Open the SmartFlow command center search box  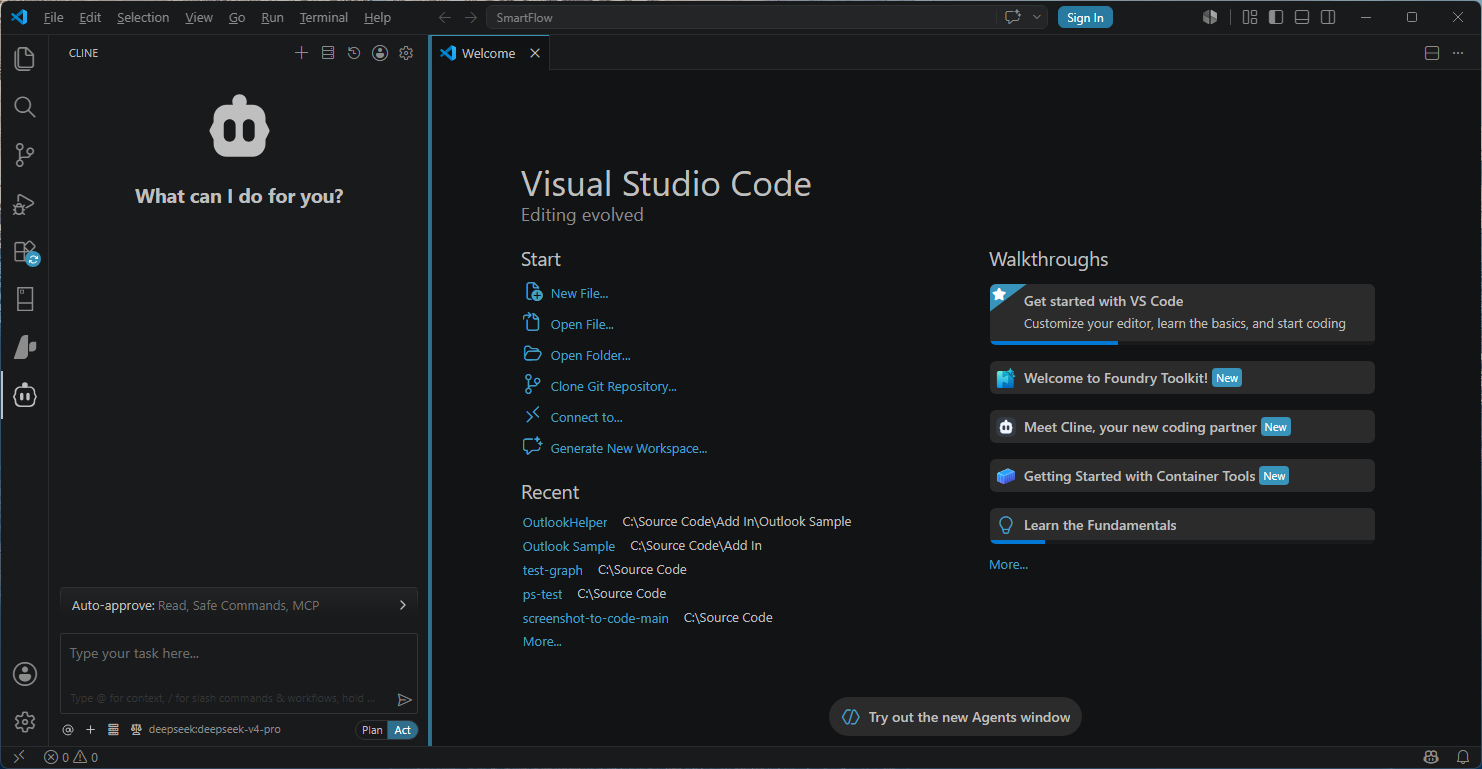click(x=742, y=17)
